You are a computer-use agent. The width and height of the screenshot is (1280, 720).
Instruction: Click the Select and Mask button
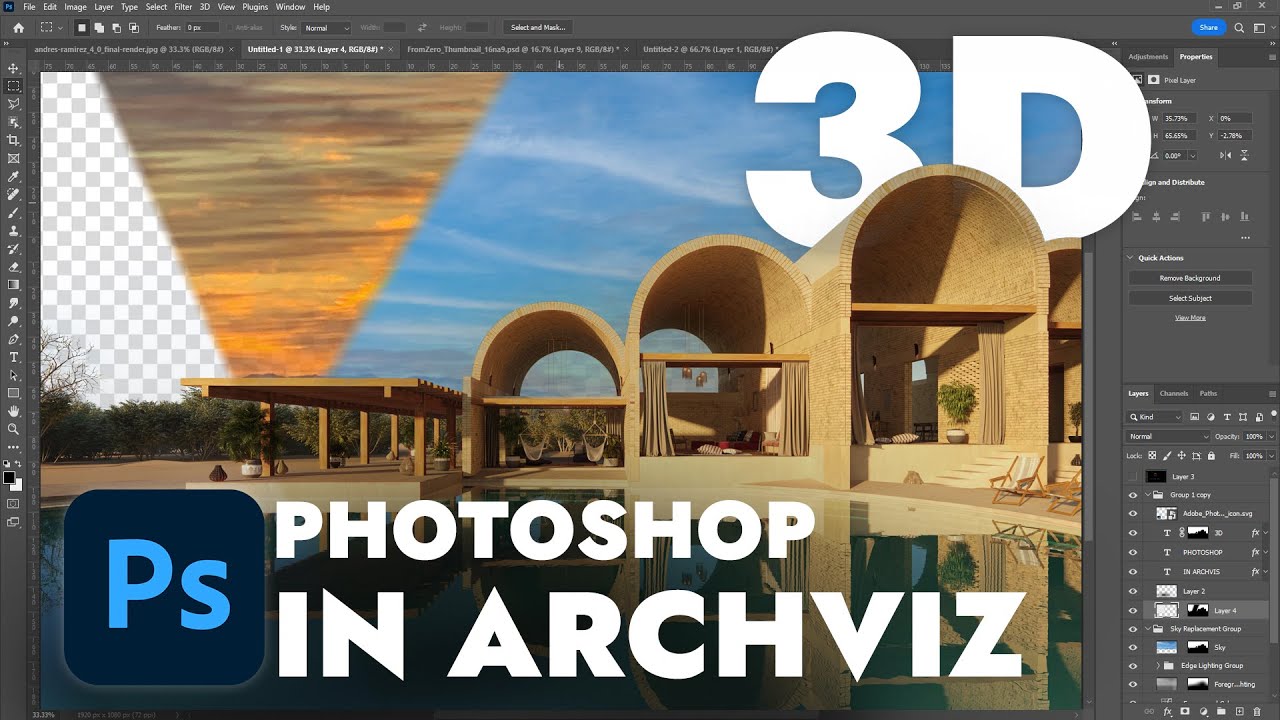point(537,28)
